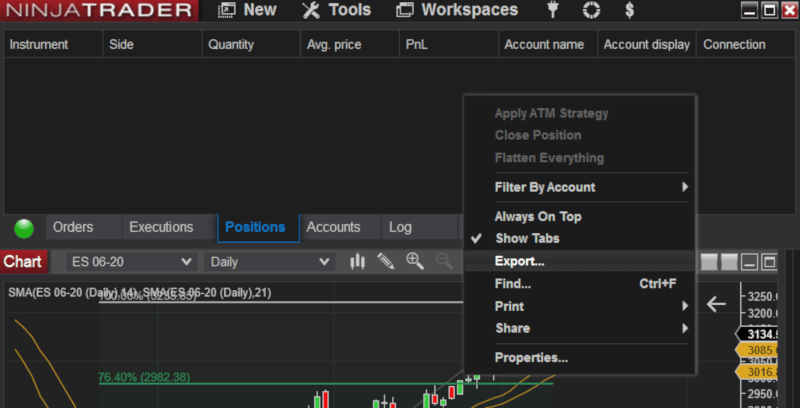The height and width of the screenshot is (408, 800).
Task: Select Export... from the context menu
Action: (x=519, y=261)
